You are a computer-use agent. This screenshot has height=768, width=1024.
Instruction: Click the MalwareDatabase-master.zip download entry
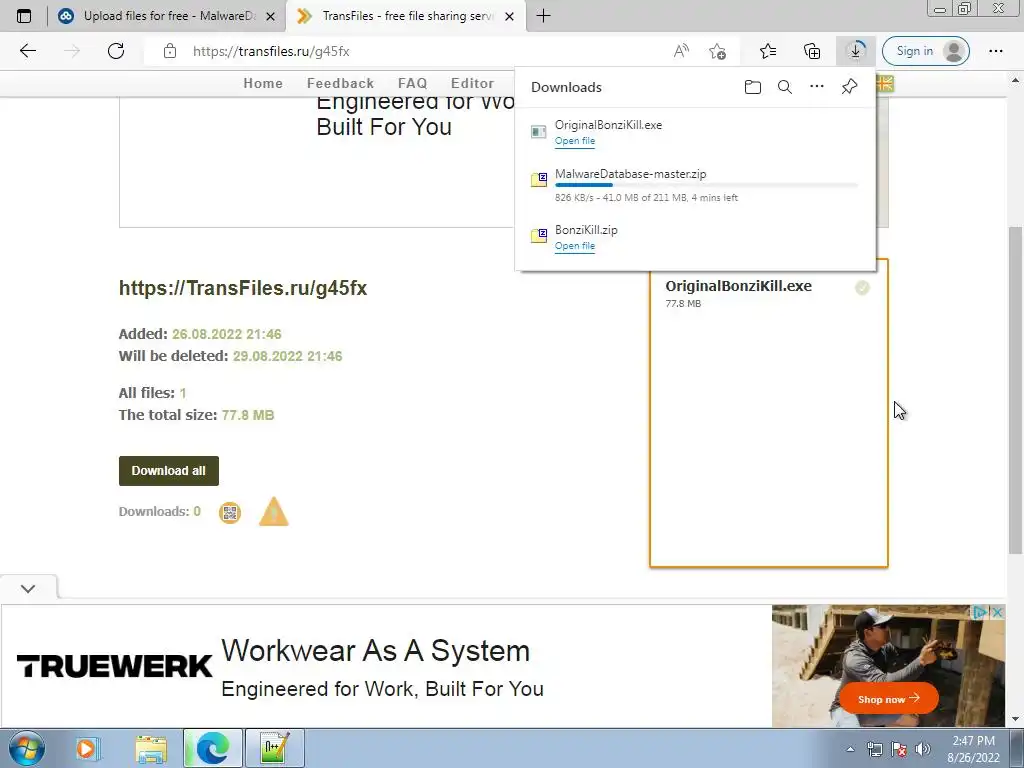pyautogui.click(x=695, y=185)
